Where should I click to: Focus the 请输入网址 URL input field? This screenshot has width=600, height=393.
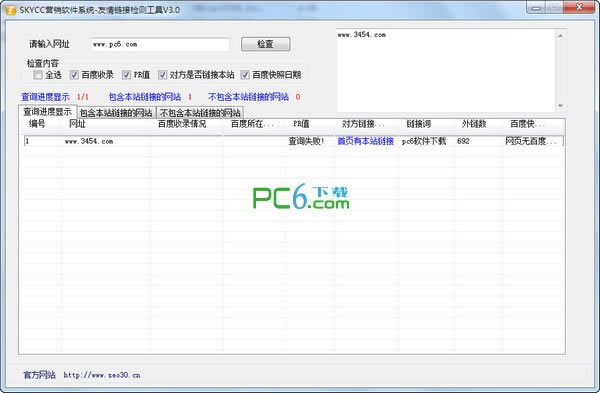pos(160,44)
